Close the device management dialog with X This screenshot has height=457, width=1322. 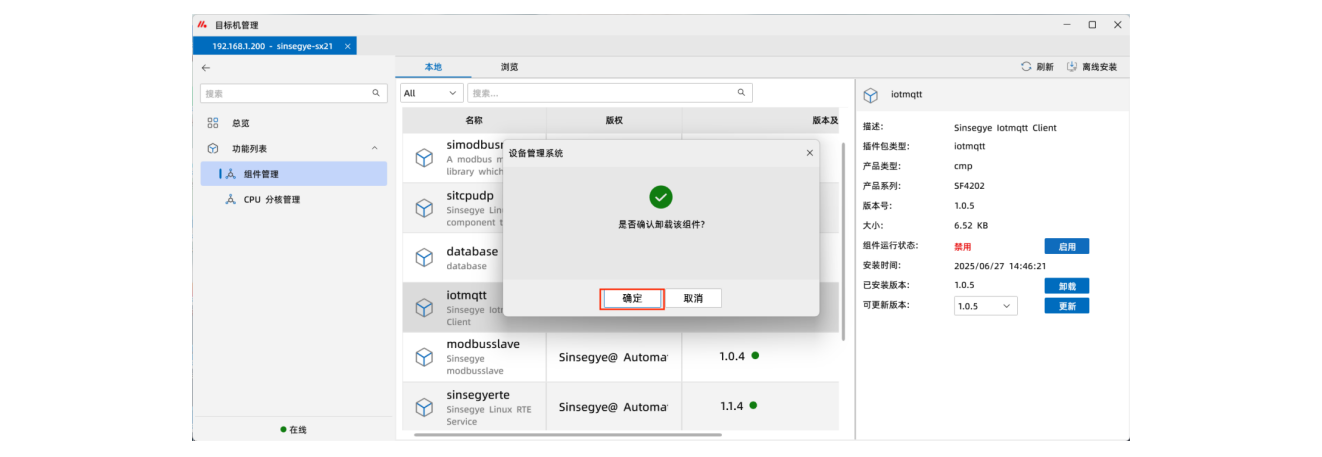pos(809,153)
